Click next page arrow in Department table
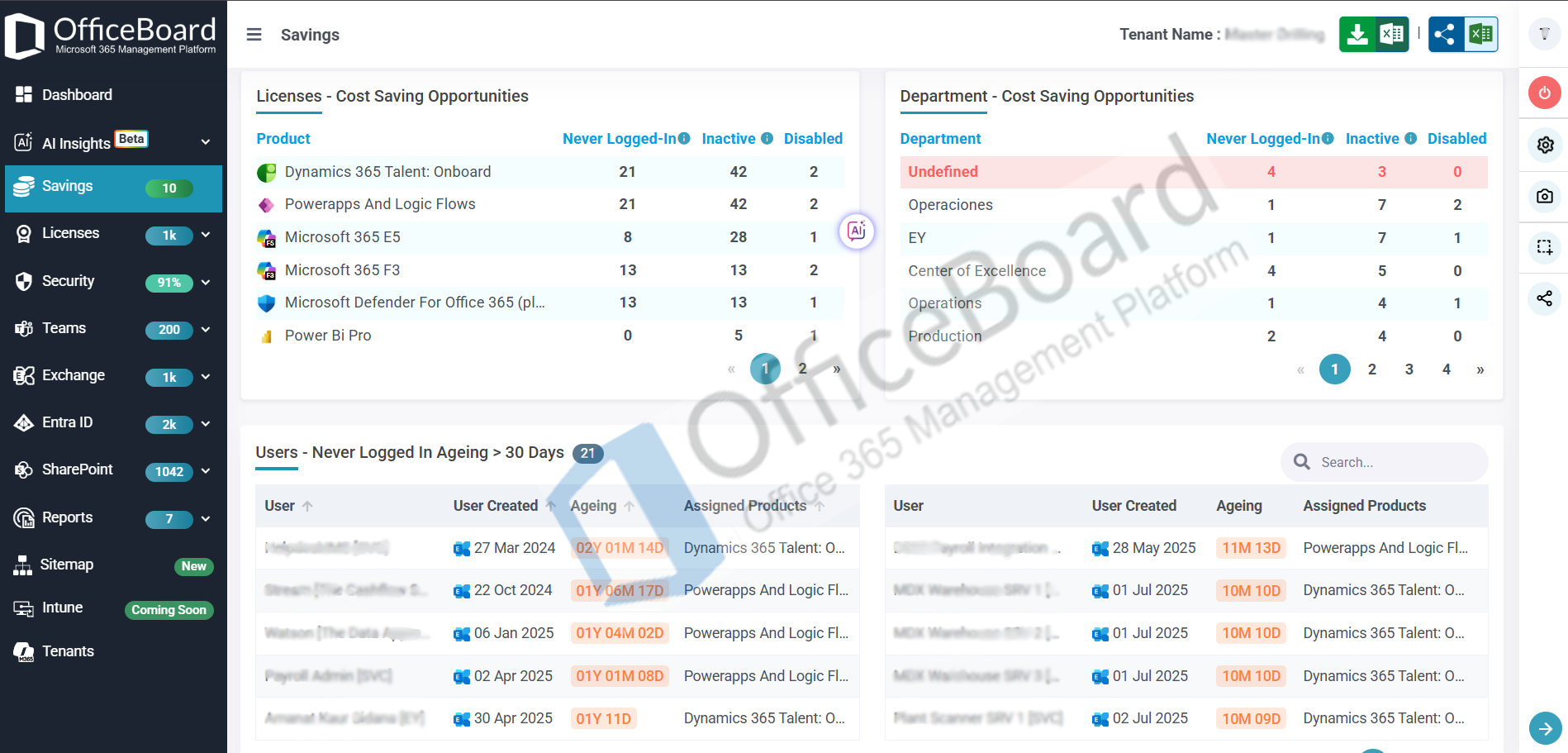 point(1480,369)
